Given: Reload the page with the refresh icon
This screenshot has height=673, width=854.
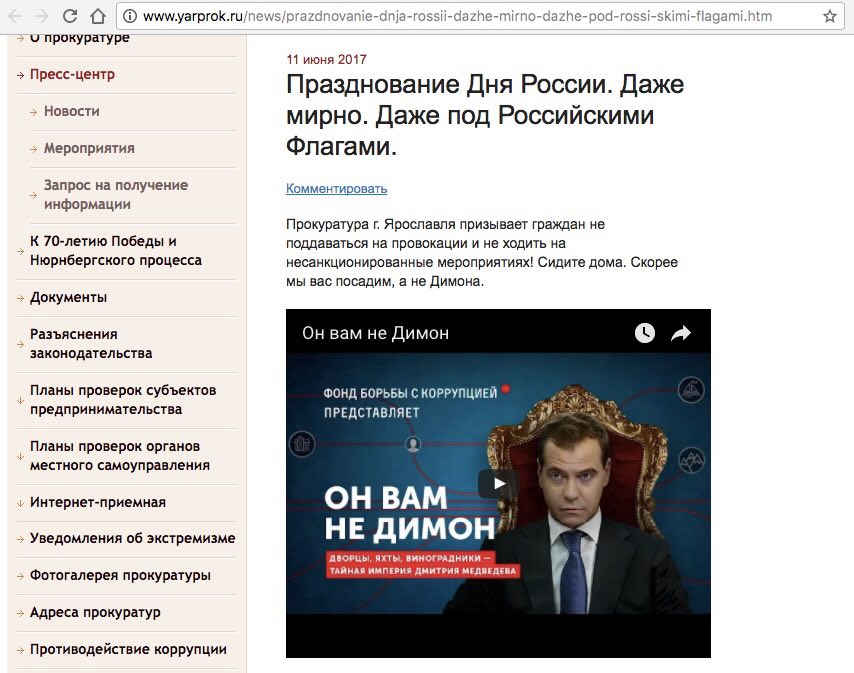Looking at the screenshot, I should click(x=70, y=16).
